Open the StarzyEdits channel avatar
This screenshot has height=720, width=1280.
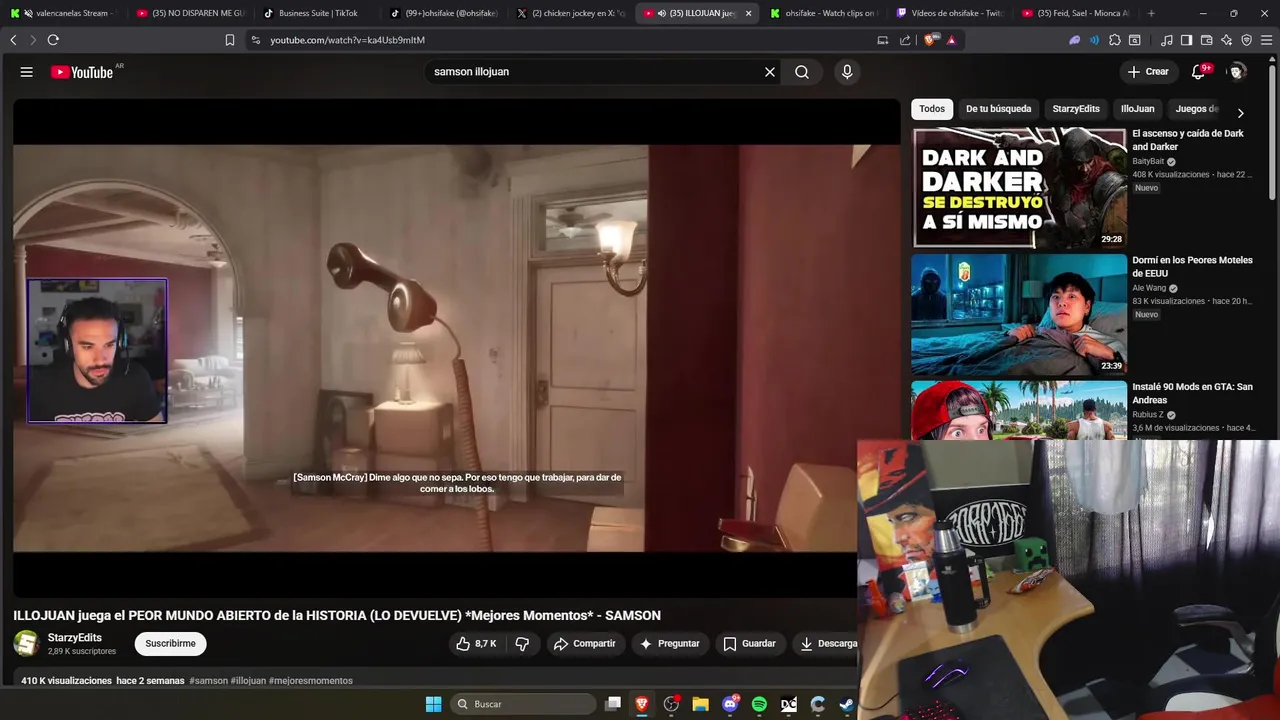pos(27,643)
